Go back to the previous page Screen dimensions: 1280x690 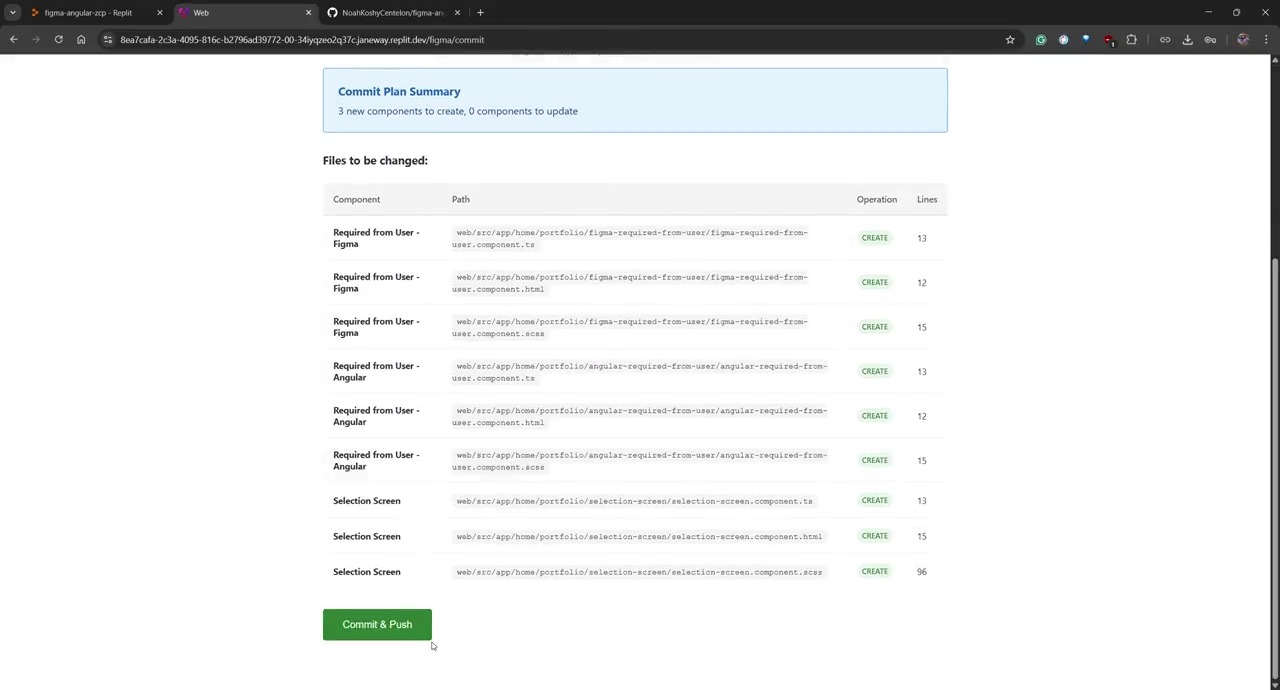point(14,40)
